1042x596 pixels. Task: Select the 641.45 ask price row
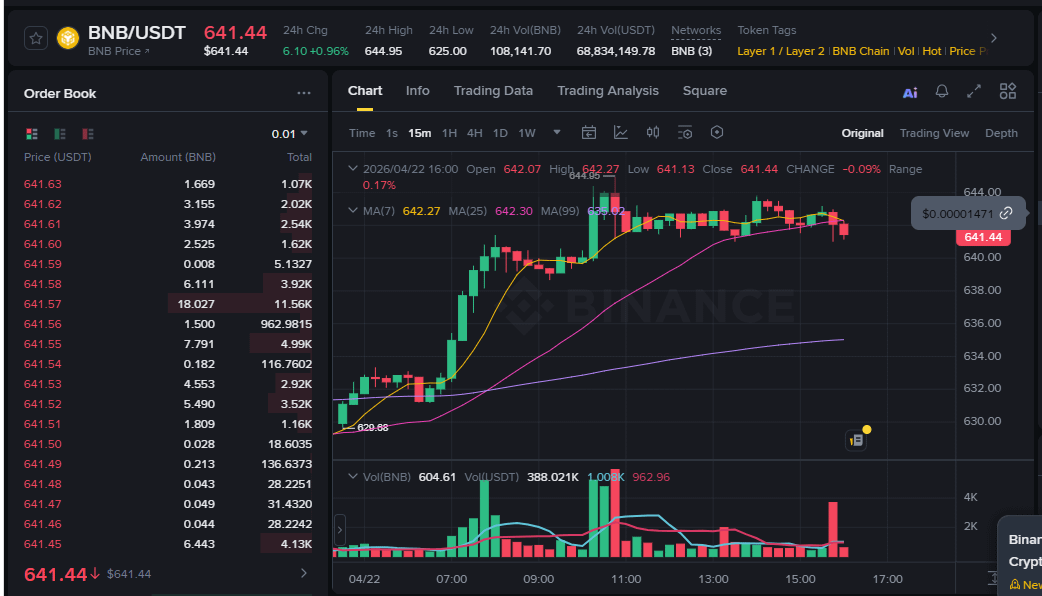167,544
